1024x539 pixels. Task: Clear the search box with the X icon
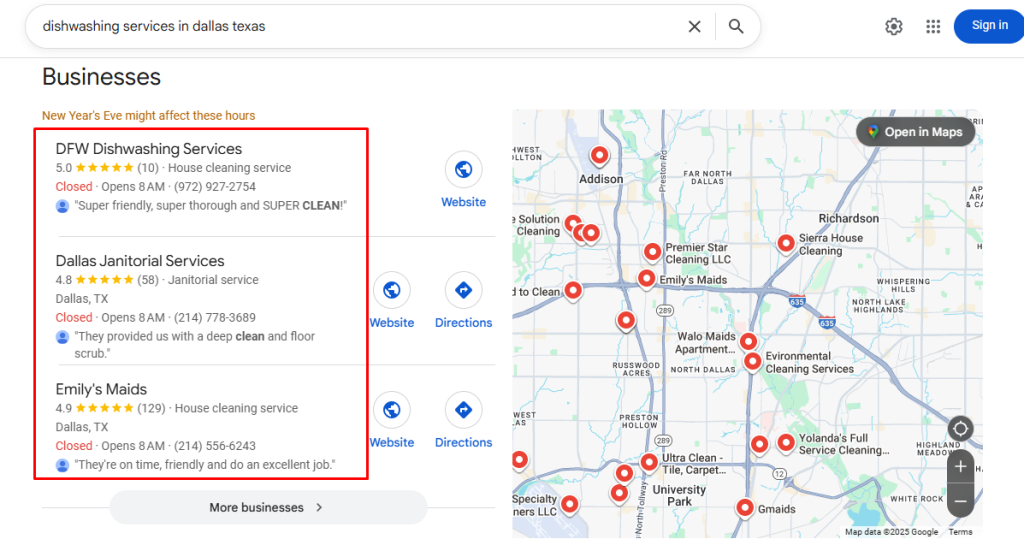coord(694,26)
